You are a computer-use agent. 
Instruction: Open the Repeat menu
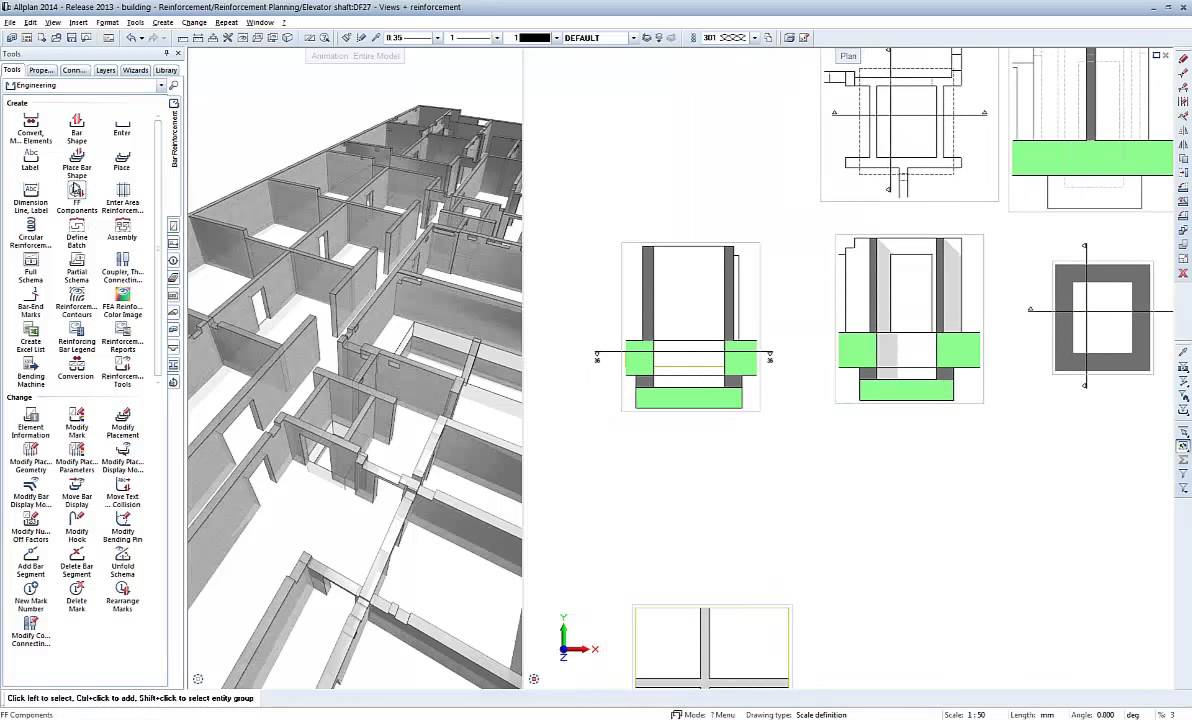point(227,22)
